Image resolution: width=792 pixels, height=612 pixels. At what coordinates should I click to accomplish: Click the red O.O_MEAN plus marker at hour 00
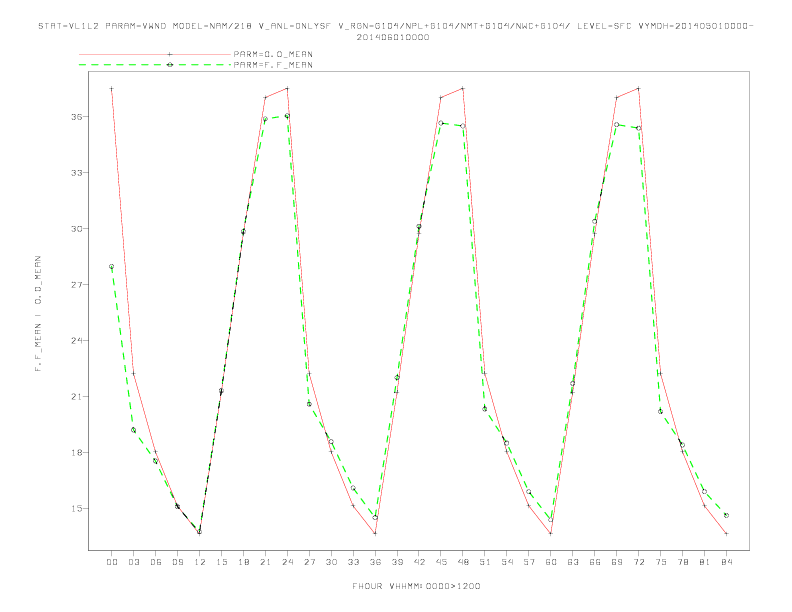112,89
